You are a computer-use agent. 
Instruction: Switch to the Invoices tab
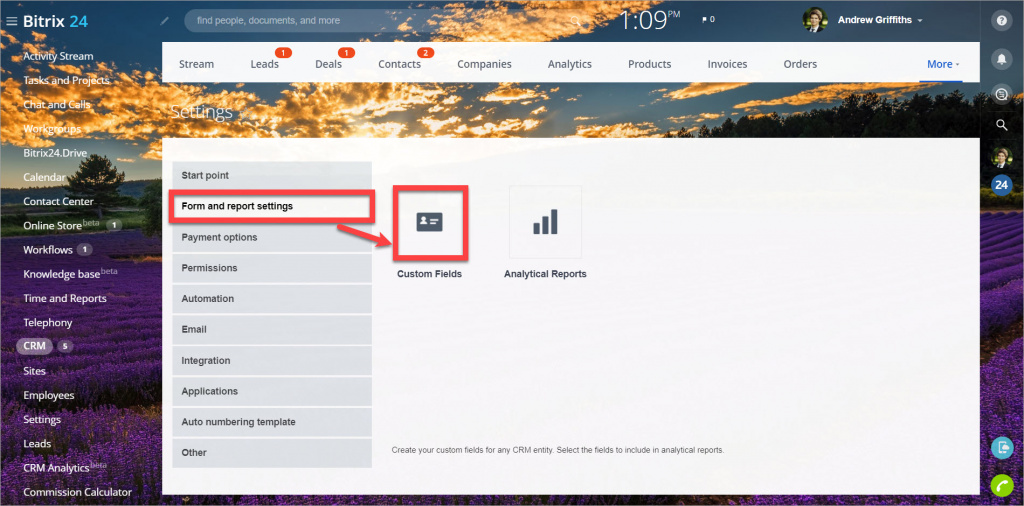coord(728,64)
